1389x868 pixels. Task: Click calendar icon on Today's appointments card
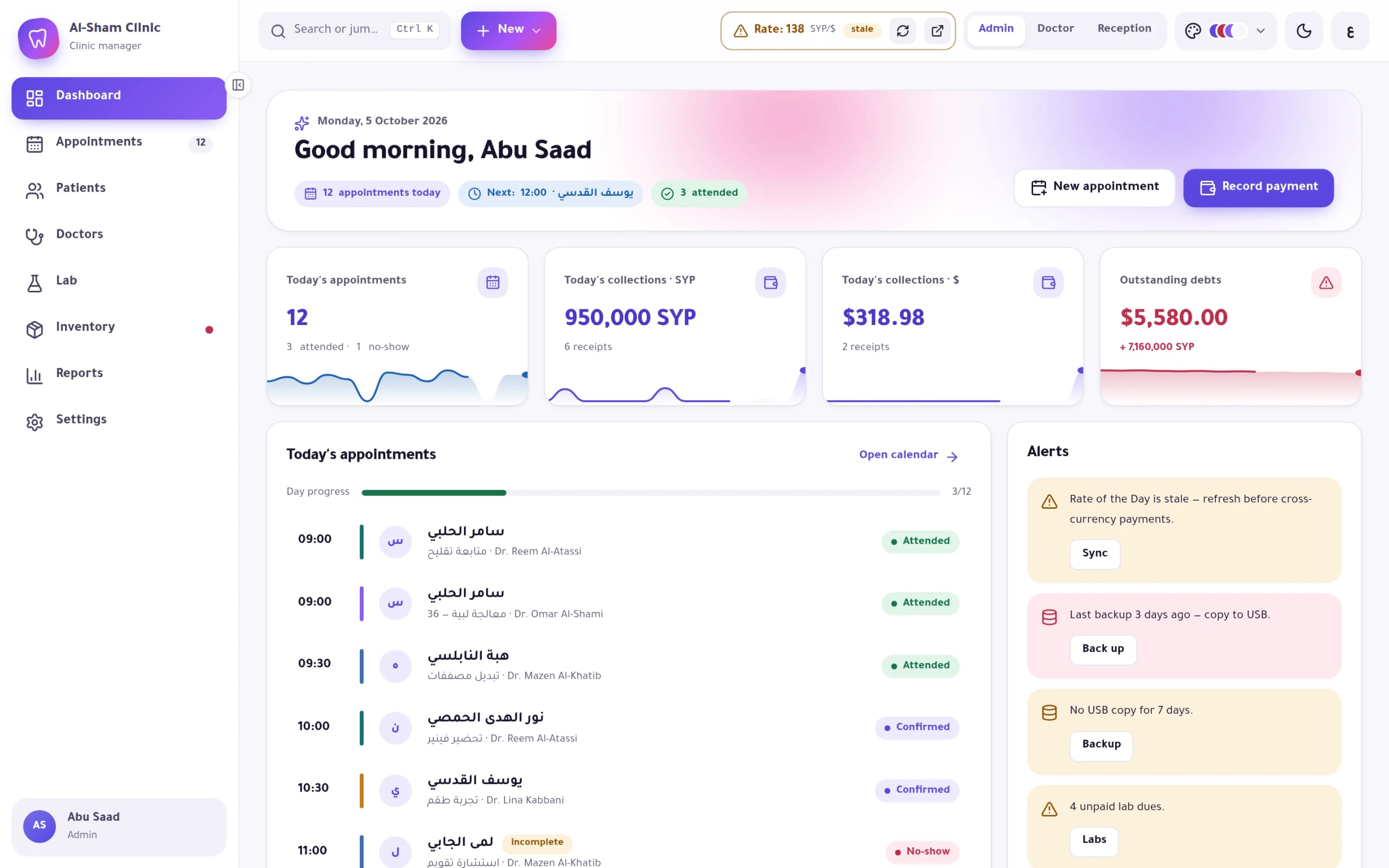click(x=493, y=283)
